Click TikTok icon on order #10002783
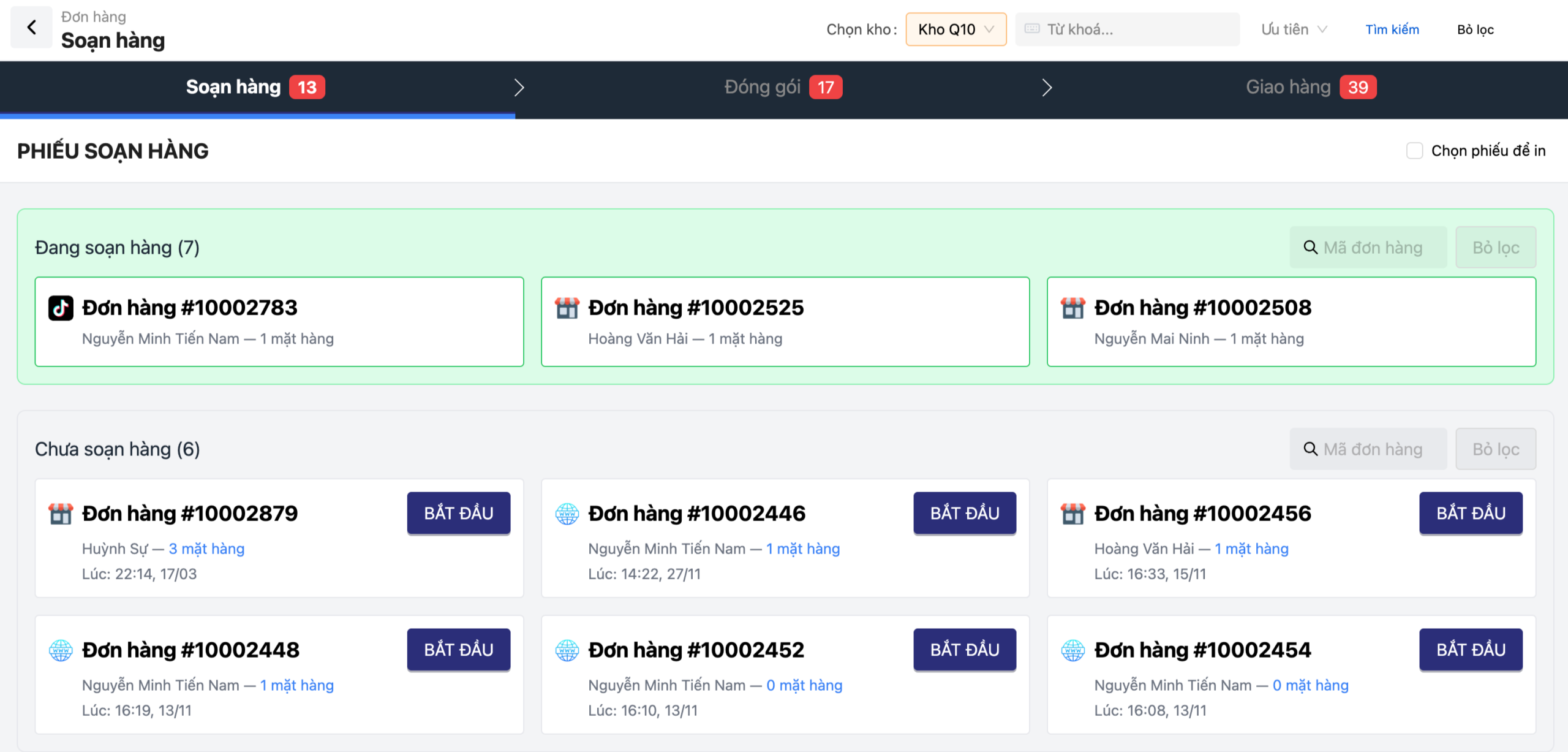The width and height of the screenshot is (1568, 752). click(x=61, y=308)
